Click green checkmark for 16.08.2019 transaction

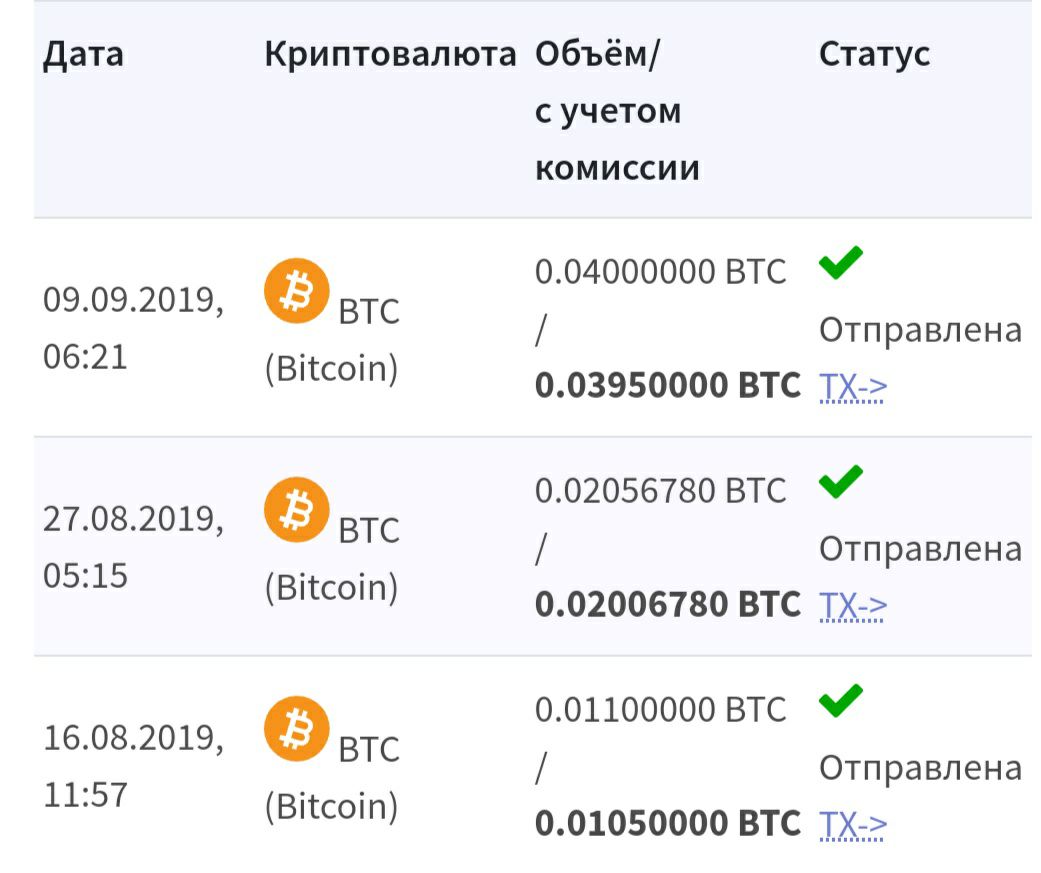click(841, 703)
